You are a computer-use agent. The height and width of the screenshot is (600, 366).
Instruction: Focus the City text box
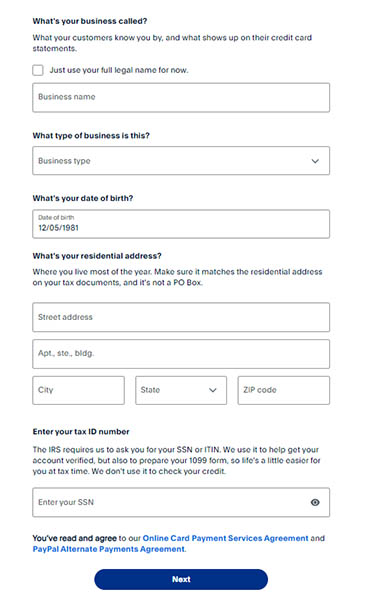(x=78, y=390)
